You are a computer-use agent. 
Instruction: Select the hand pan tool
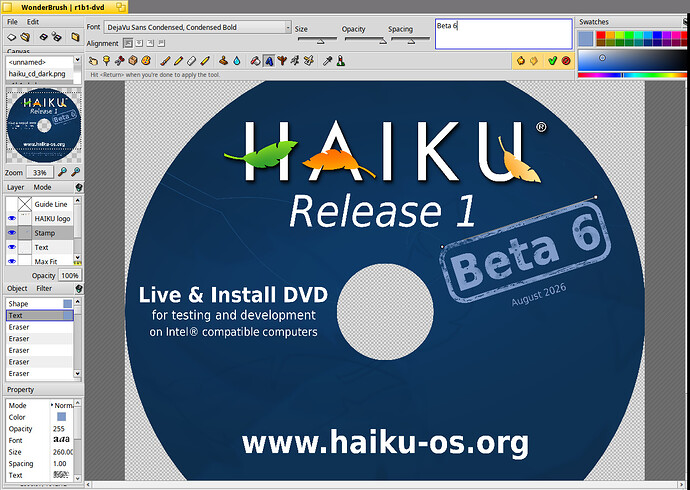(x=93, y=61)
